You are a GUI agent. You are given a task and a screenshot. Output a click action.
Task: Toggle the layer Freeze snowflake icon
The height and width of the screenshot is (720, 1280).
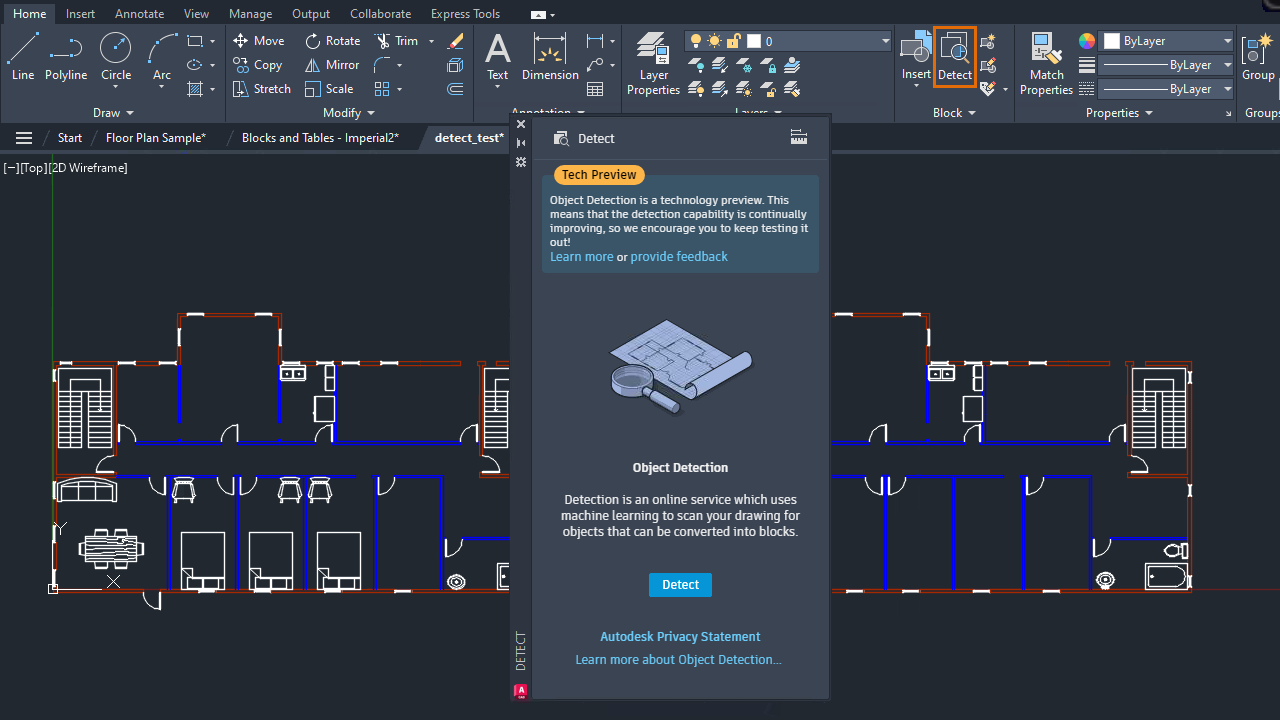(x=714, y=41)
